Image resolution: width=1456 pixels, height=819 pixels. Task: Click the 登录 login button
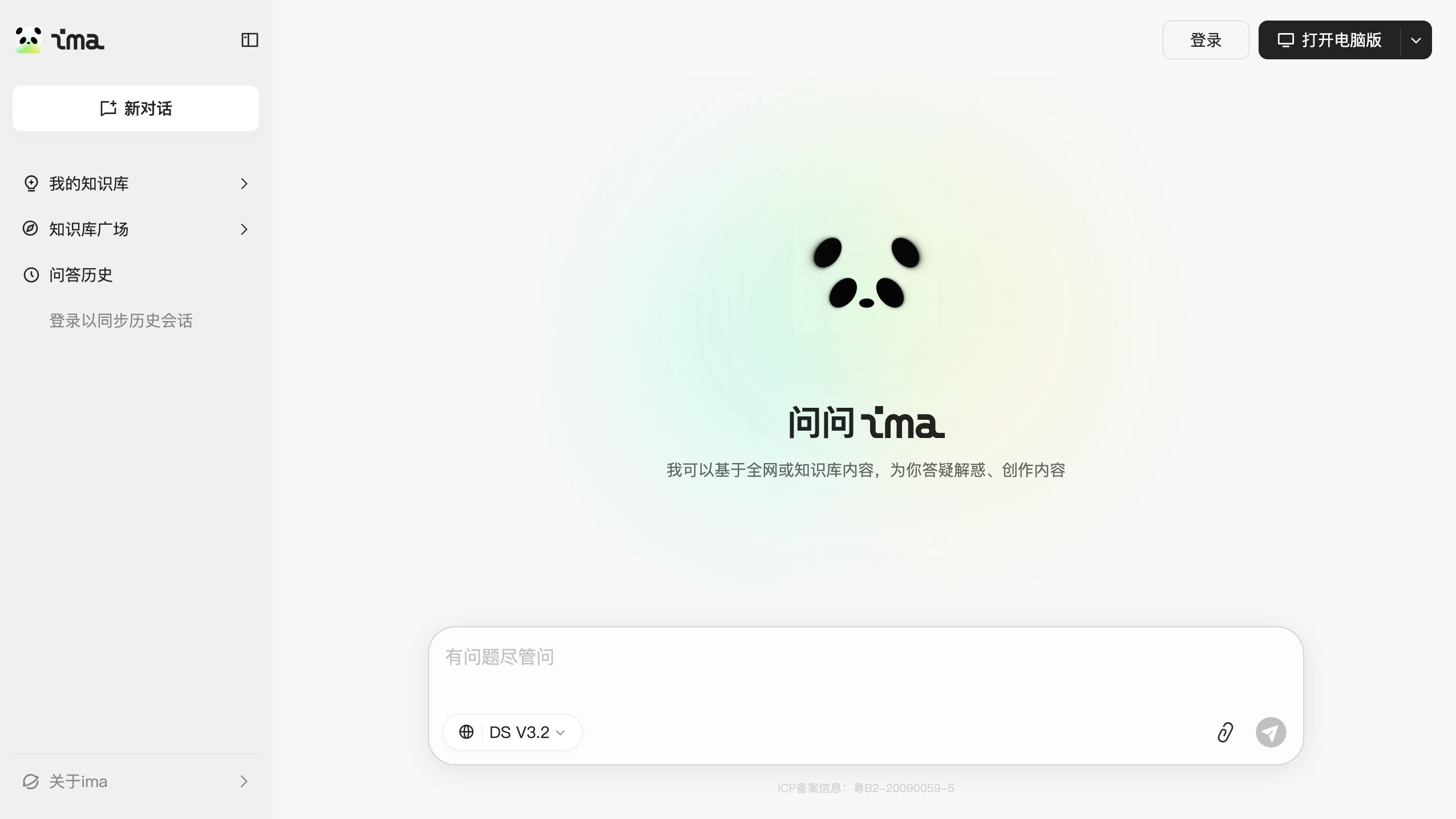tap(1206, 40)
